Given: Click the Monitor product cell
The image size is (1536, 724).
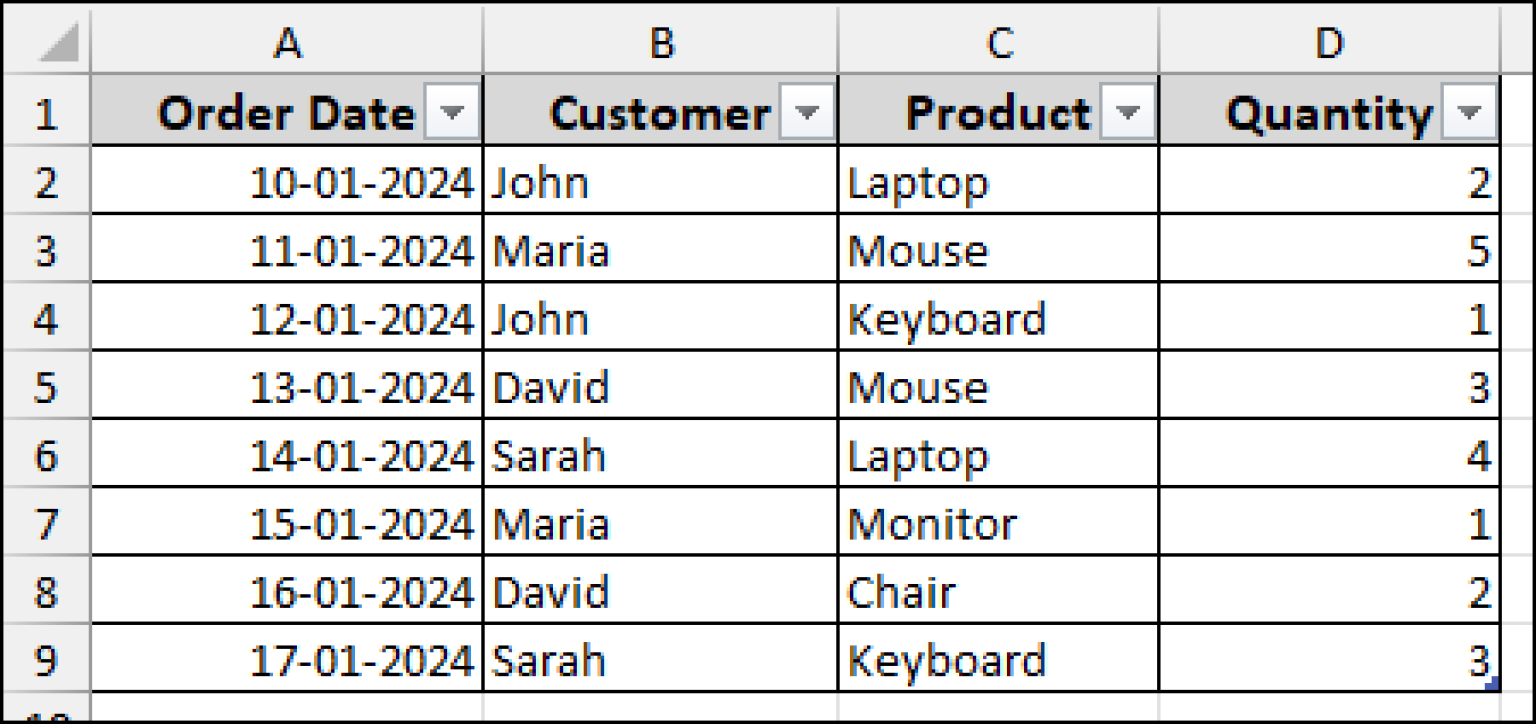Looking at the screenshot, I should (998, 523).
